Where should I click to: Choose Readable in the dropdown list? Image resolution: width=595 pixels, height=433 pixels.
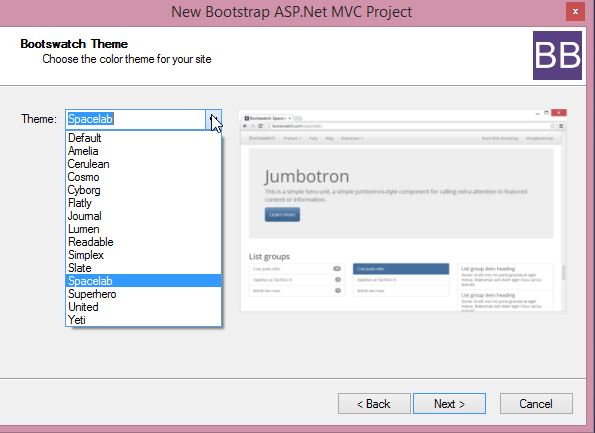pyautogui.click(x=143, y=242)
